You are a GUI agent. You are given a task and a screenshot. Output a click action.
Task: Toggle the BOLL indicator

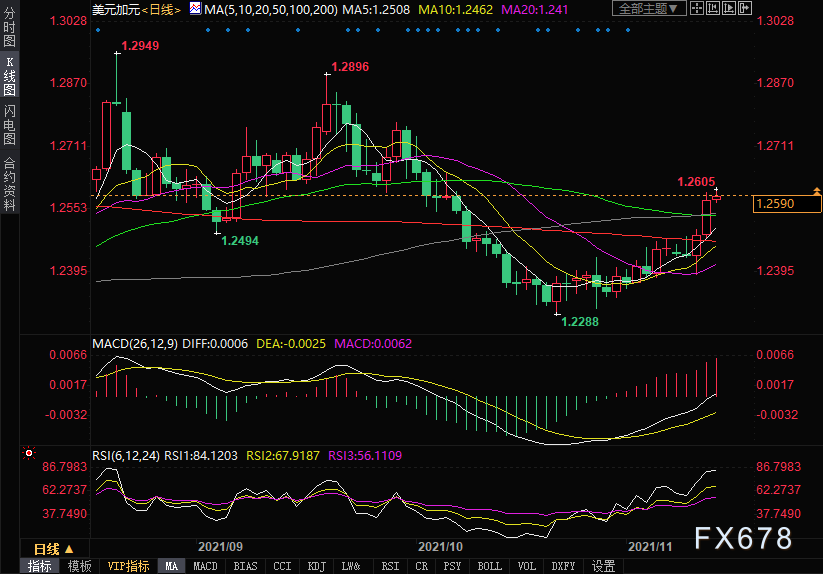click(489, 566)
